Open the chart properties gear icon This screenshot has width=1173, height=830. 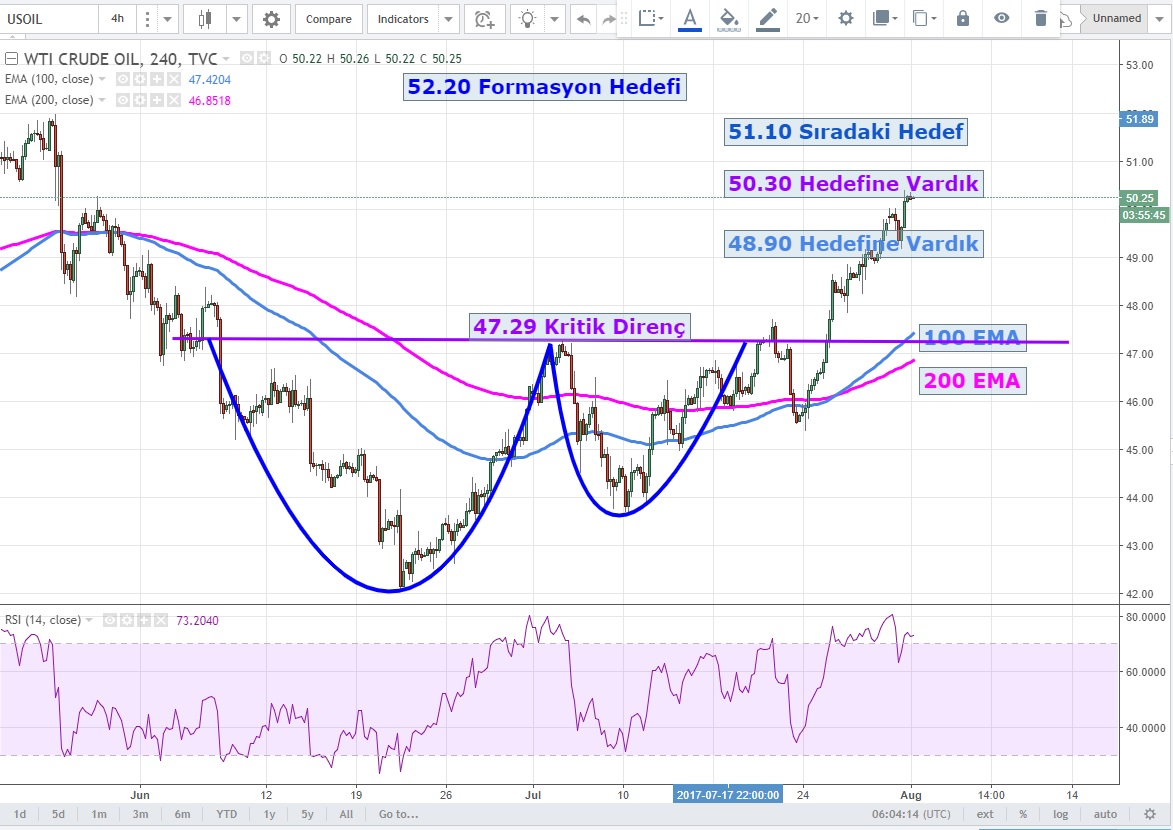(271, 19)
